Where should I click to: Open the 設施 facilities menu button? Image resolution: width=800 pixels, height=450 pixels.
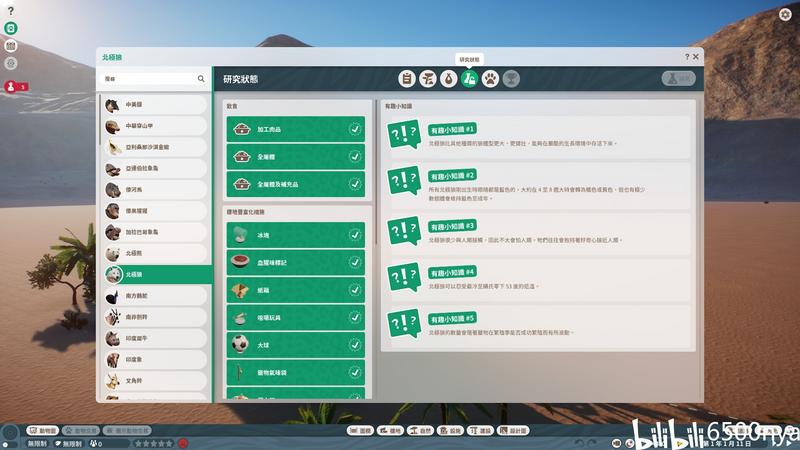tap(451, 431)
